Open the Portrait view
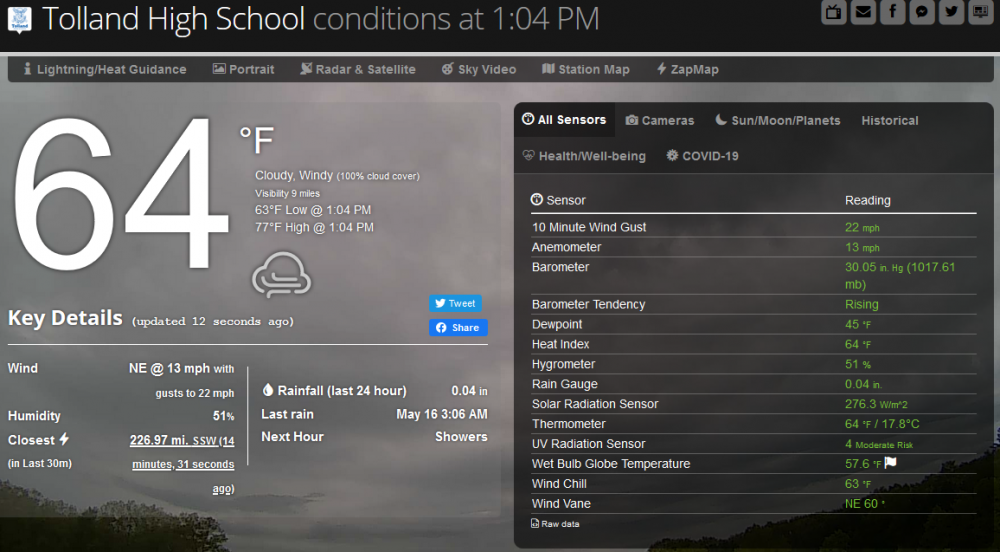1000x552 pixels. pos(244,69)
